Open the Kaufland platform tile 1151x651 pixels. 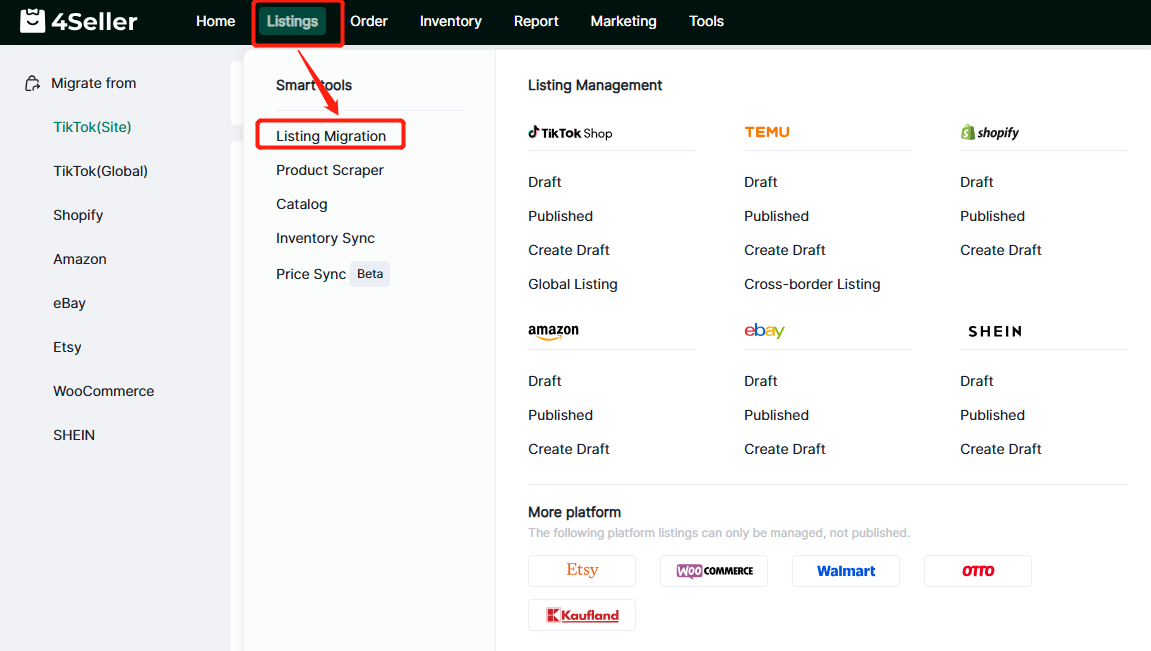click(581, 615)
